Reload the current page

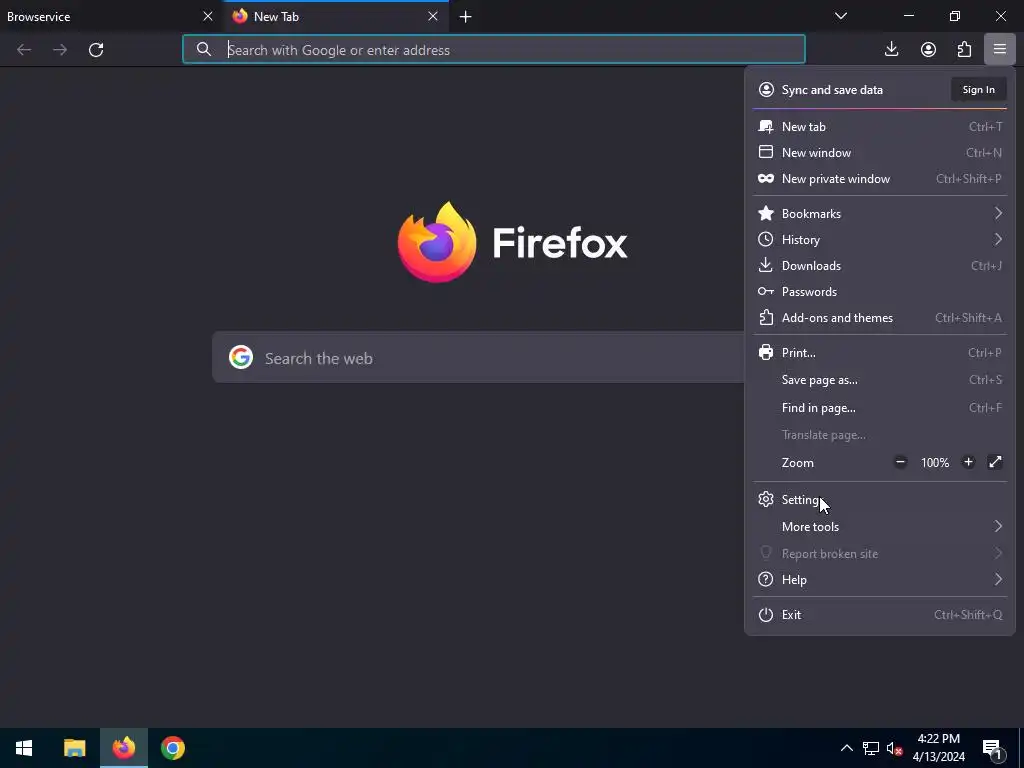click(x=96, y=50)
